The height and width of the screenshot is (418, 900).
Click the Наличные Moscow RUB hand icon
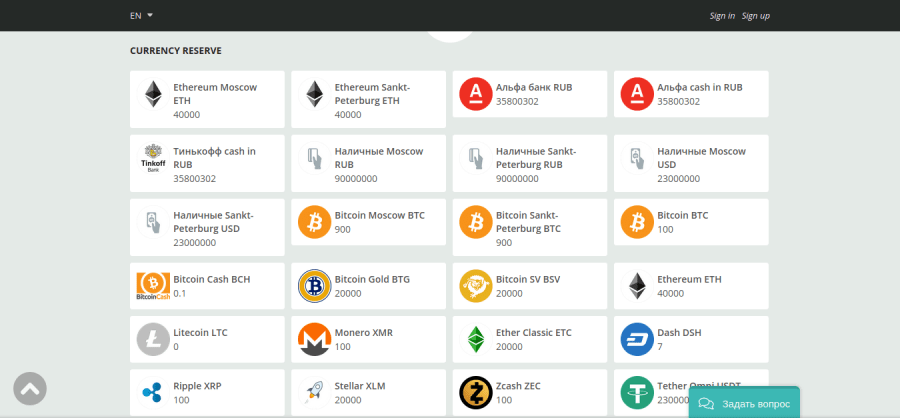[315, 158]
